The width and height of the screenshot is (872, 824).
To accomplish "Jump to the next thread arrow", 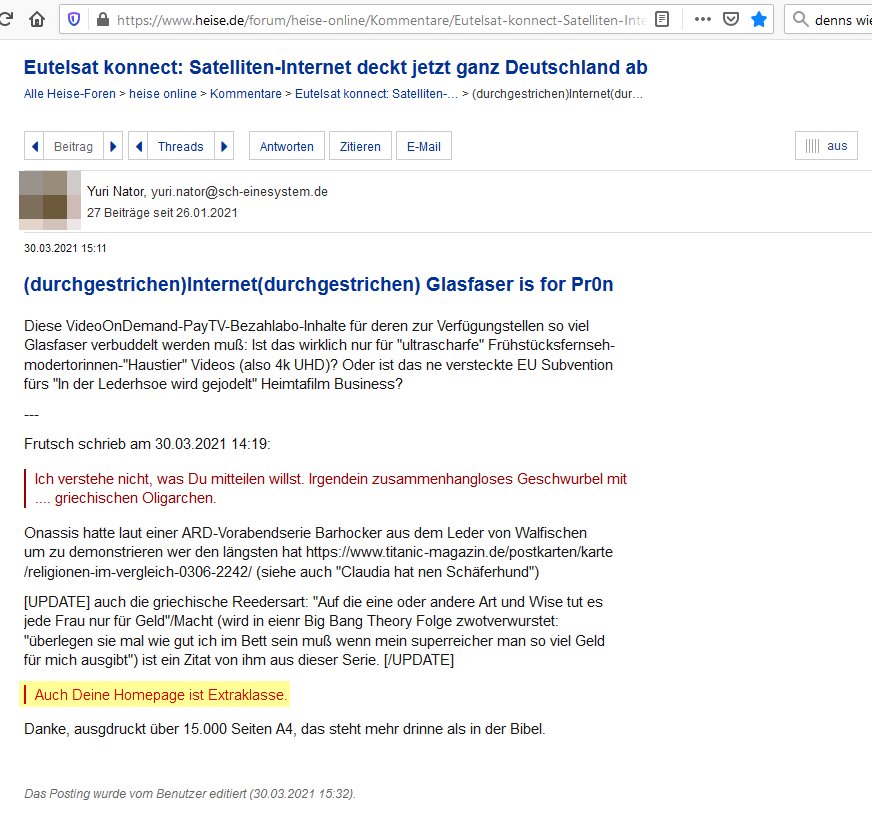I will coord(224,146).
